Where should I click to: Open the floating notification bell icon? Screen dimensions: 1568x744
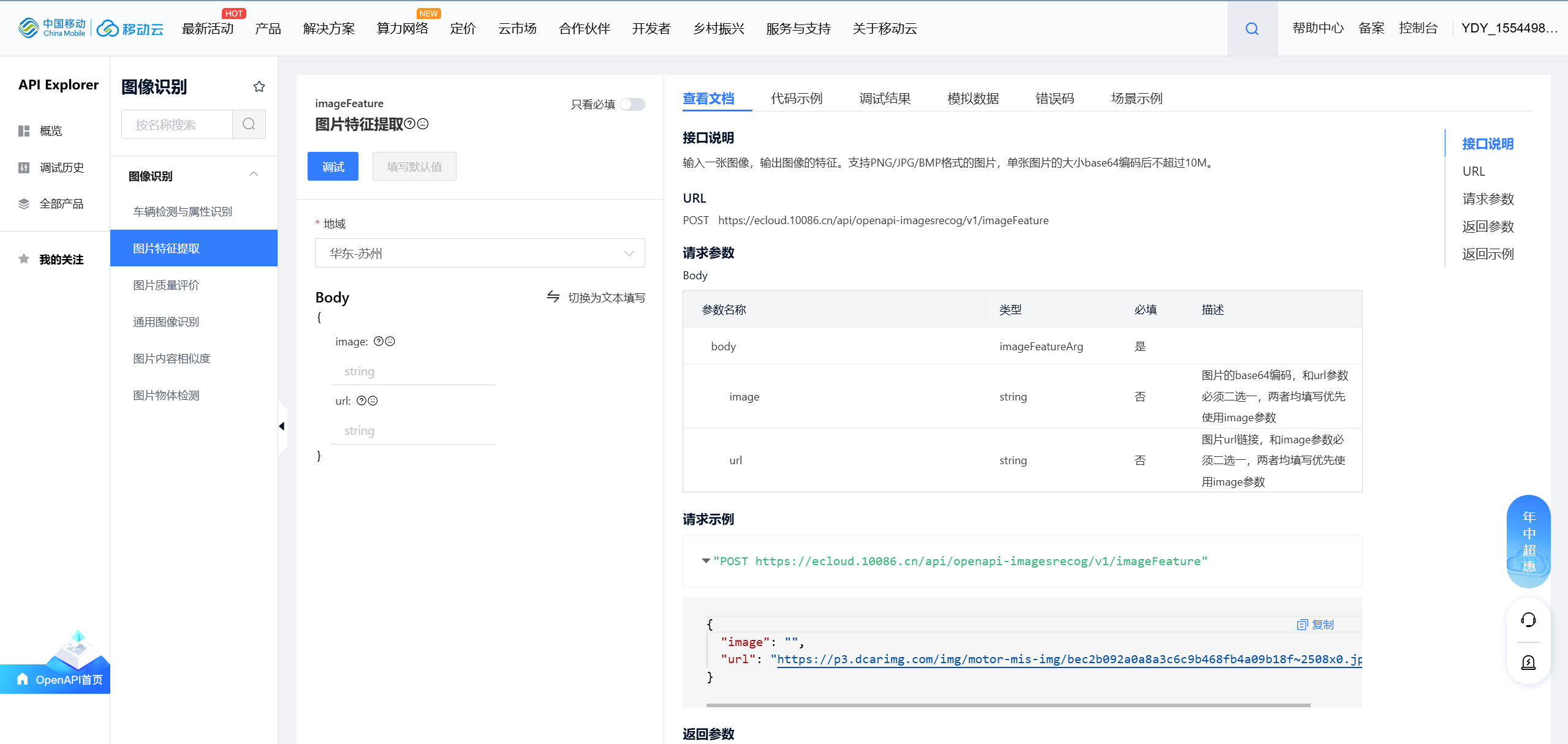pyautogui.click(x=1528, y=663)
